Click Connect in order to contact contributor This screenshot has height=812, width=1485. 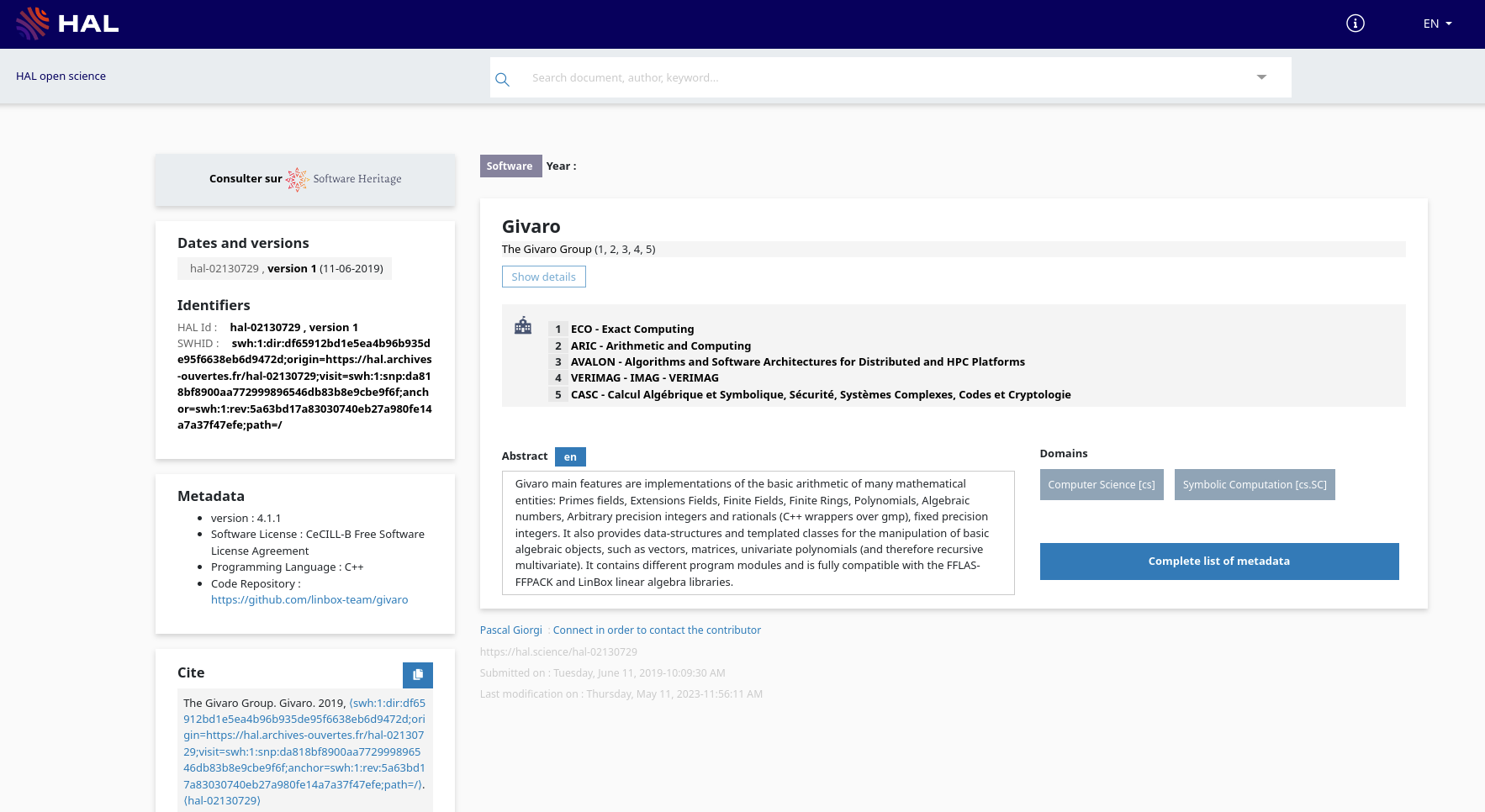(656, 630)
